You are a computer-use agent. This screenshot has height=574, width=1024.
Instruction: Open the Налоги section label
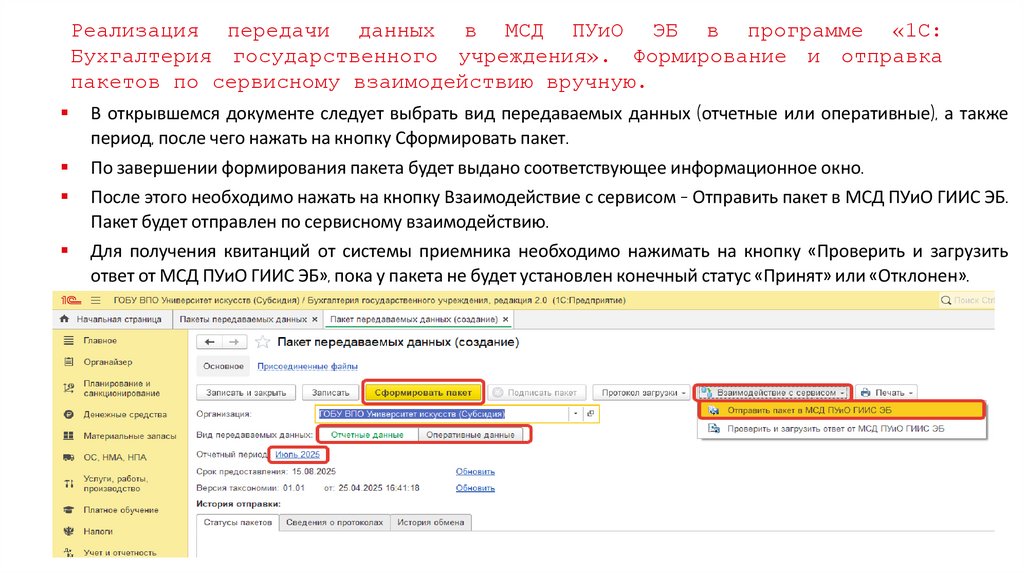click(x=98, y=532)
